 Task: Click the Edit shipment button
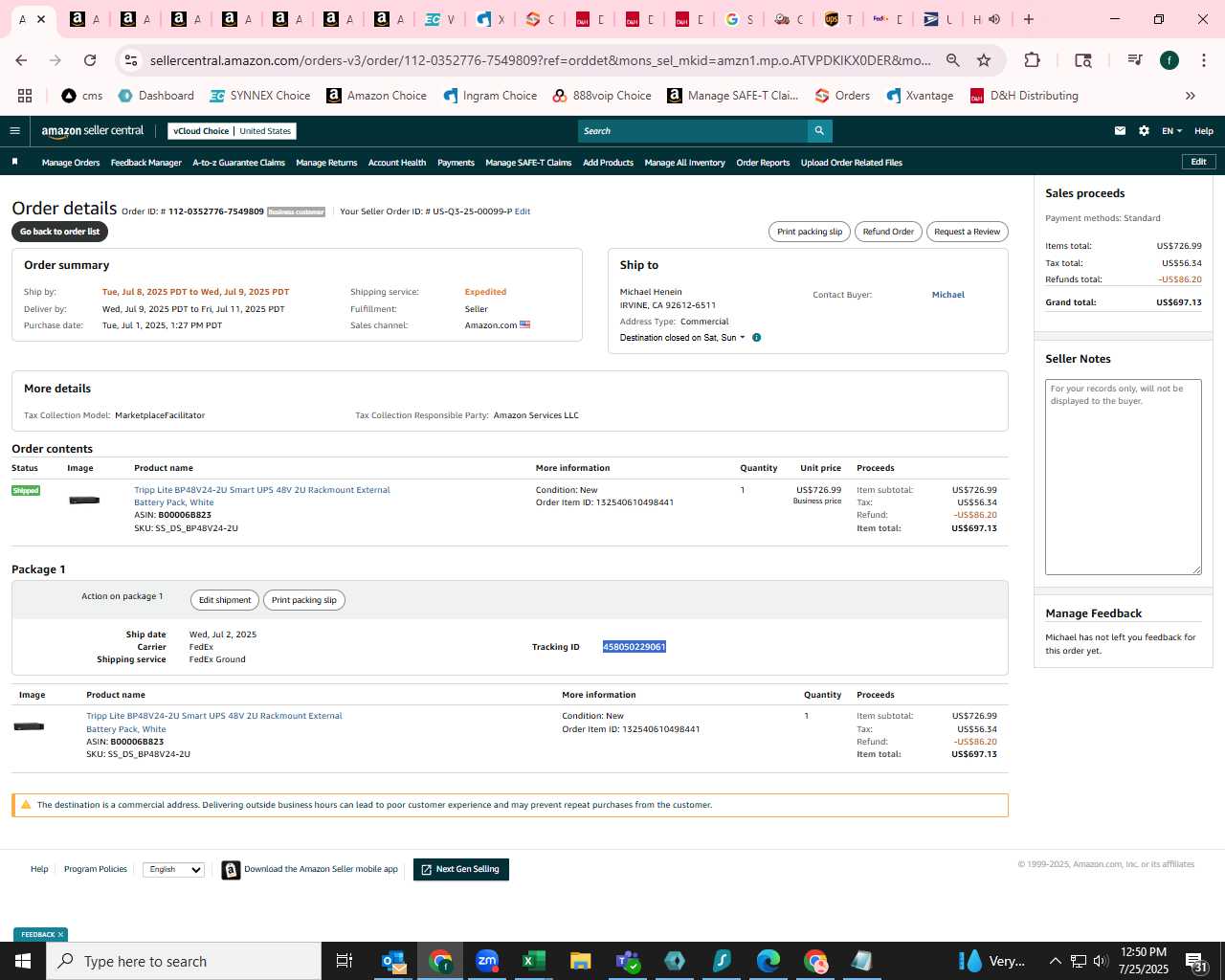(x=225, y=600)
